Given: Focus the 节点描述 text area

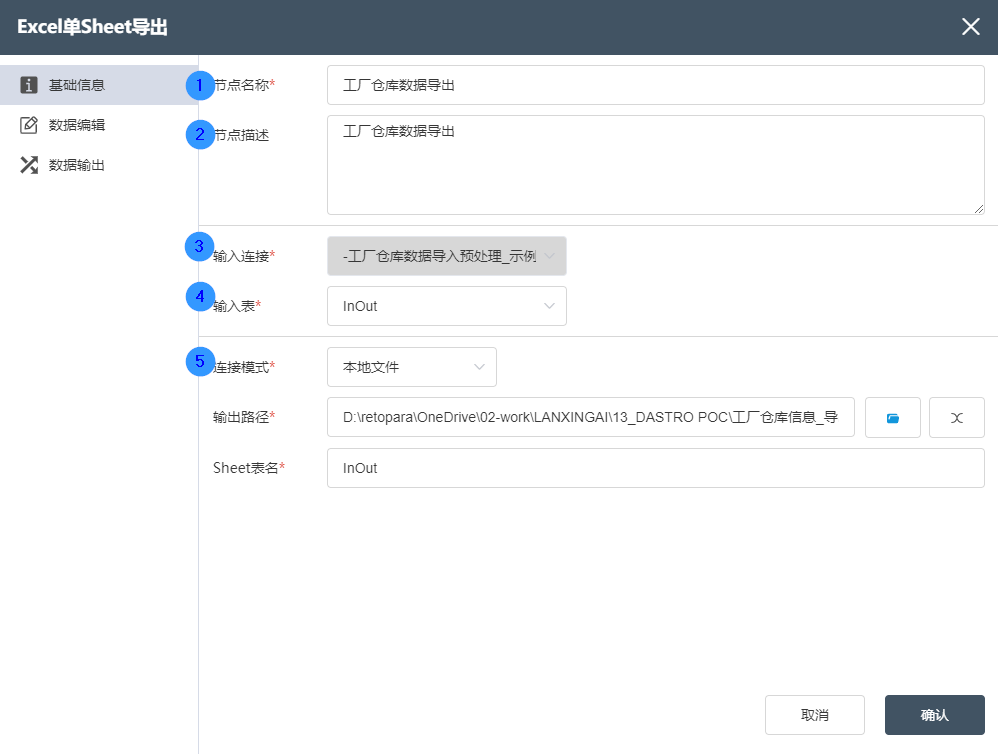Looking at the screenshot, I should (x=656, y=165).
